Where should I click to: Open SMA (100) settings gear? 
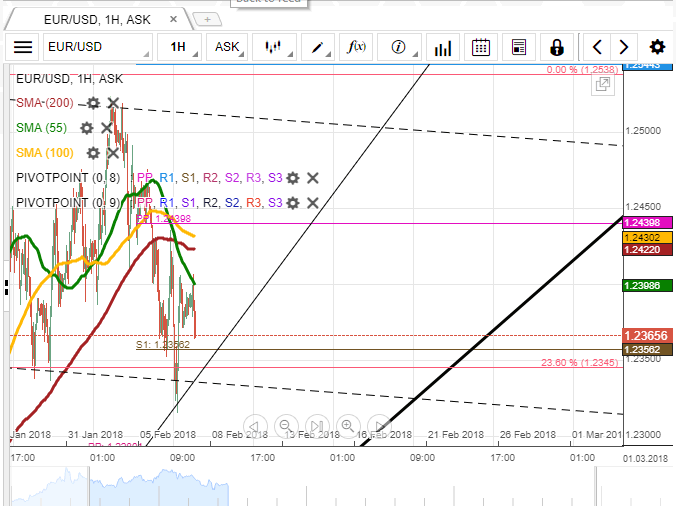[93, 153]
